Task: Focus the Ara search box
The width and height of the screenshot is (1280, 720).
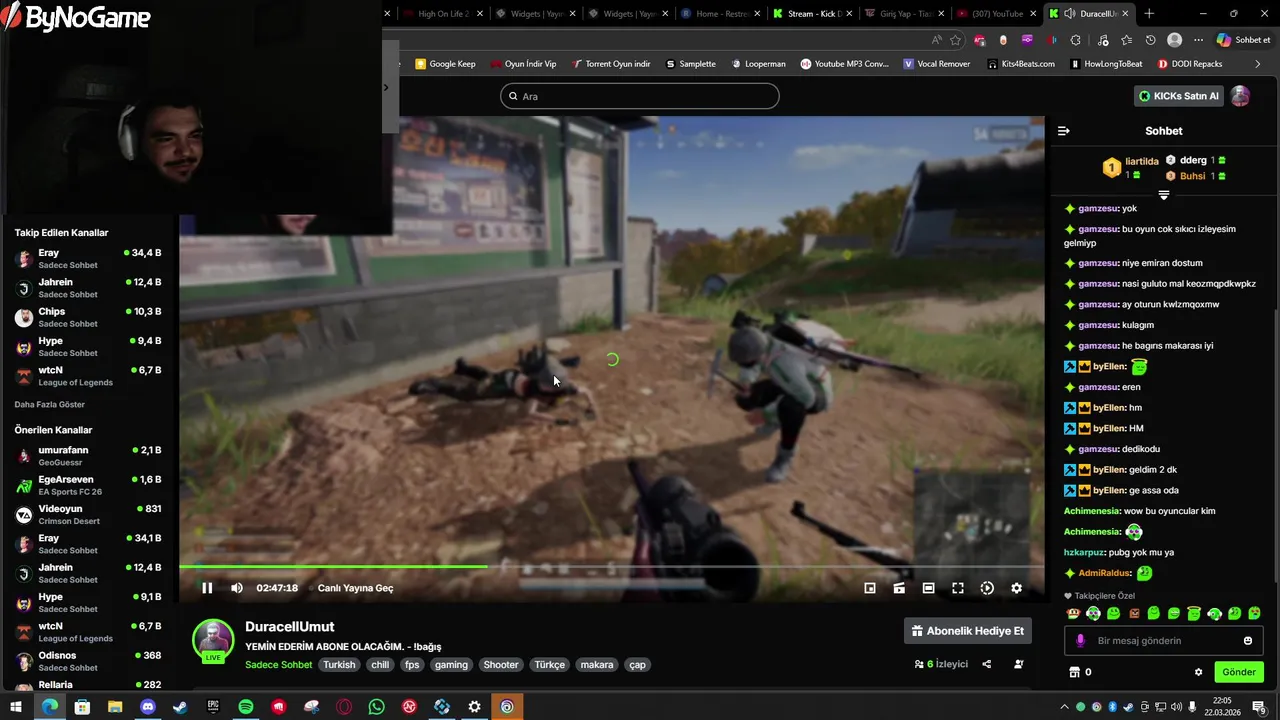Action: tap(640, 96)
